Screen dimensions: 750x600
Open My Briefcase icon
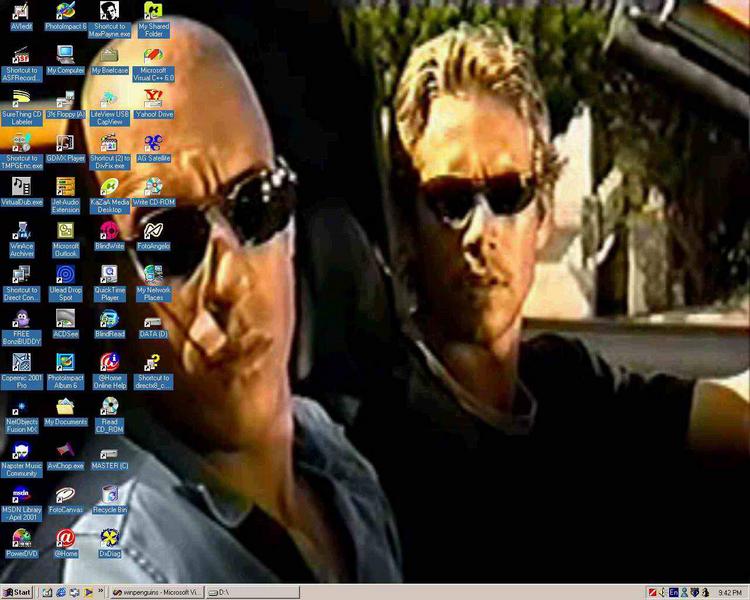point(110,60)
